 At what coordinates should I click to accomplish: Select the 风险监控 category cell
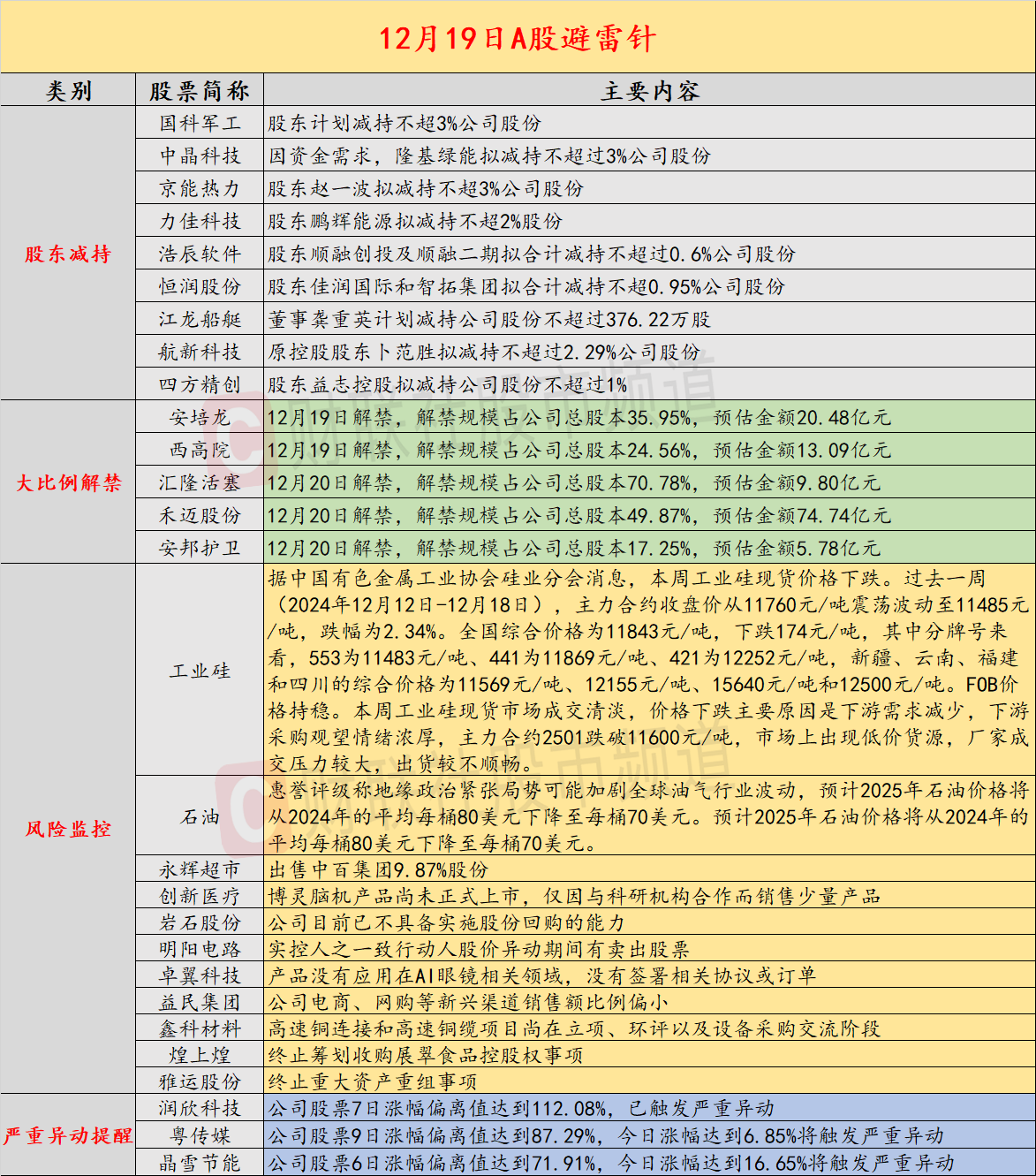pyautogui.click(x=68, y=829)
